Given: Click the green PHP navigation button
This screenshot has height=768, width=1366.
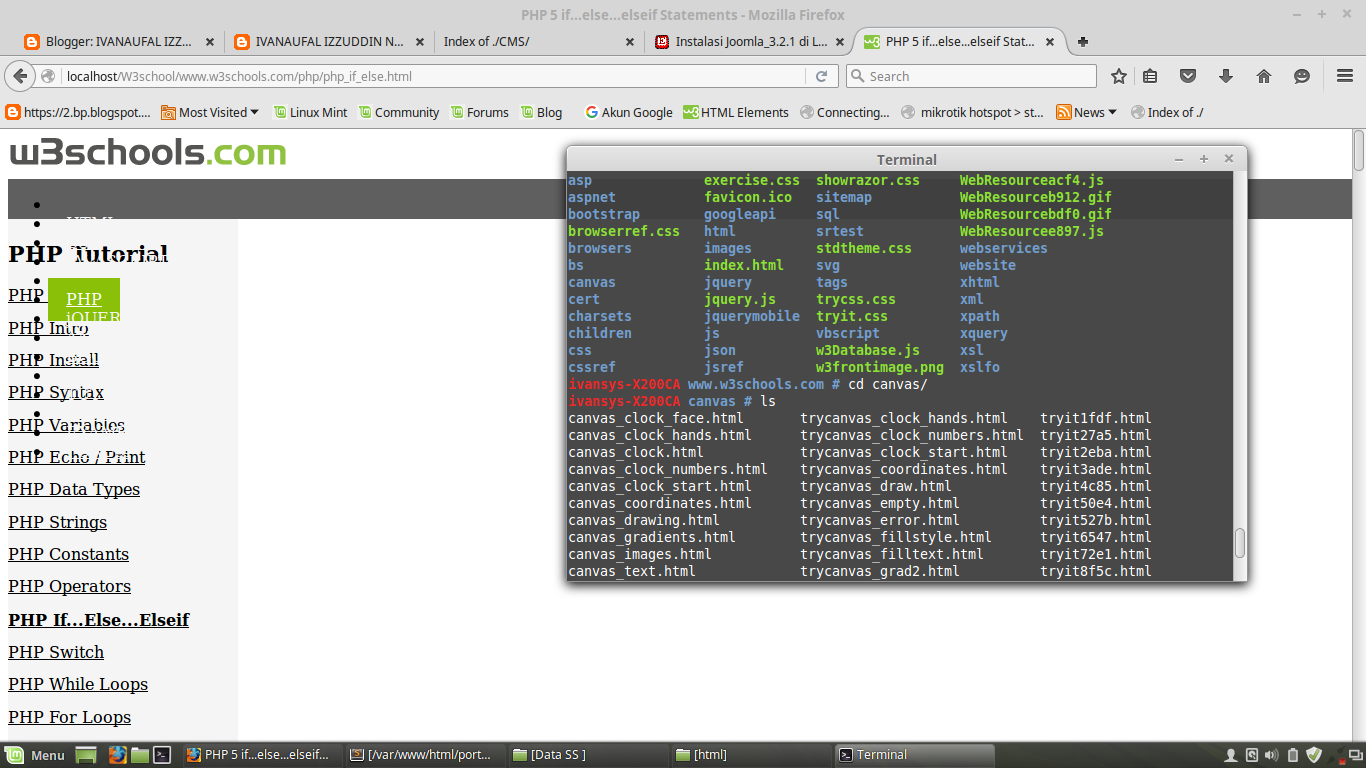Looking at the screenshot, I should tap(84, 300).
